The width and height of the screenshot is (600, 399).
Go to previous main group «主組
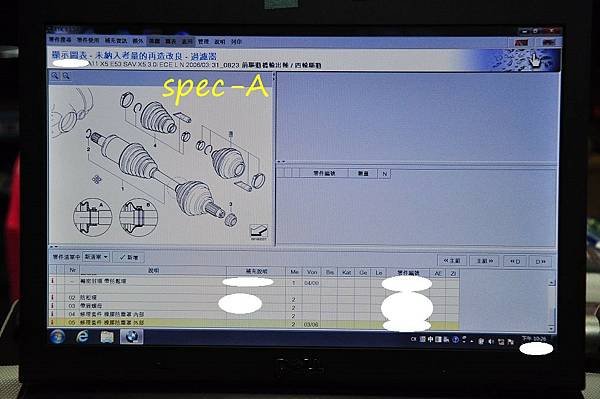click(x=452, y=261)
